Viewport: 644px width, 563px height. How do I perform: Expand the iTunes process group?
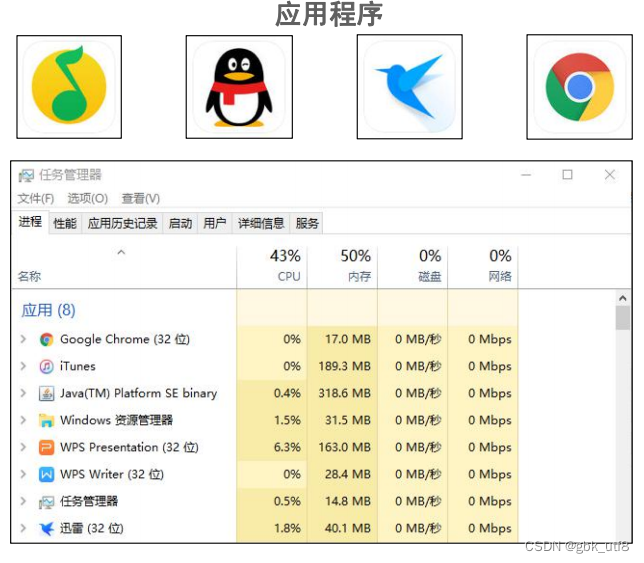tap(23, 366)
